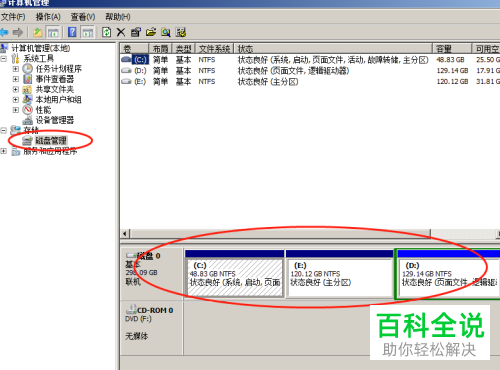Click the 布局 column header
The image size is (500, 370).
(160, 49)
